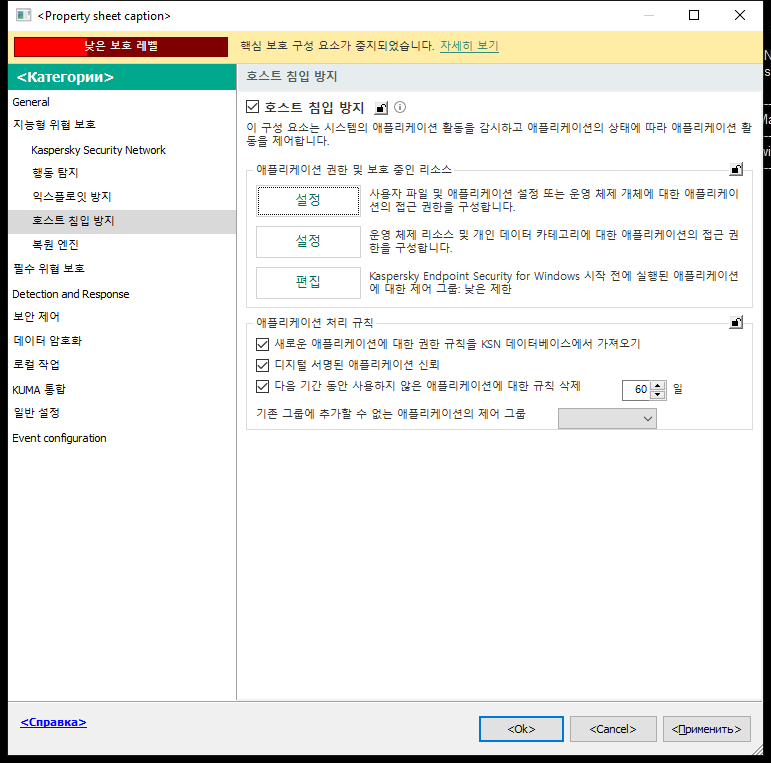Select 데이터 암호화 category
The image size is (771, 763).
(47, 341)
